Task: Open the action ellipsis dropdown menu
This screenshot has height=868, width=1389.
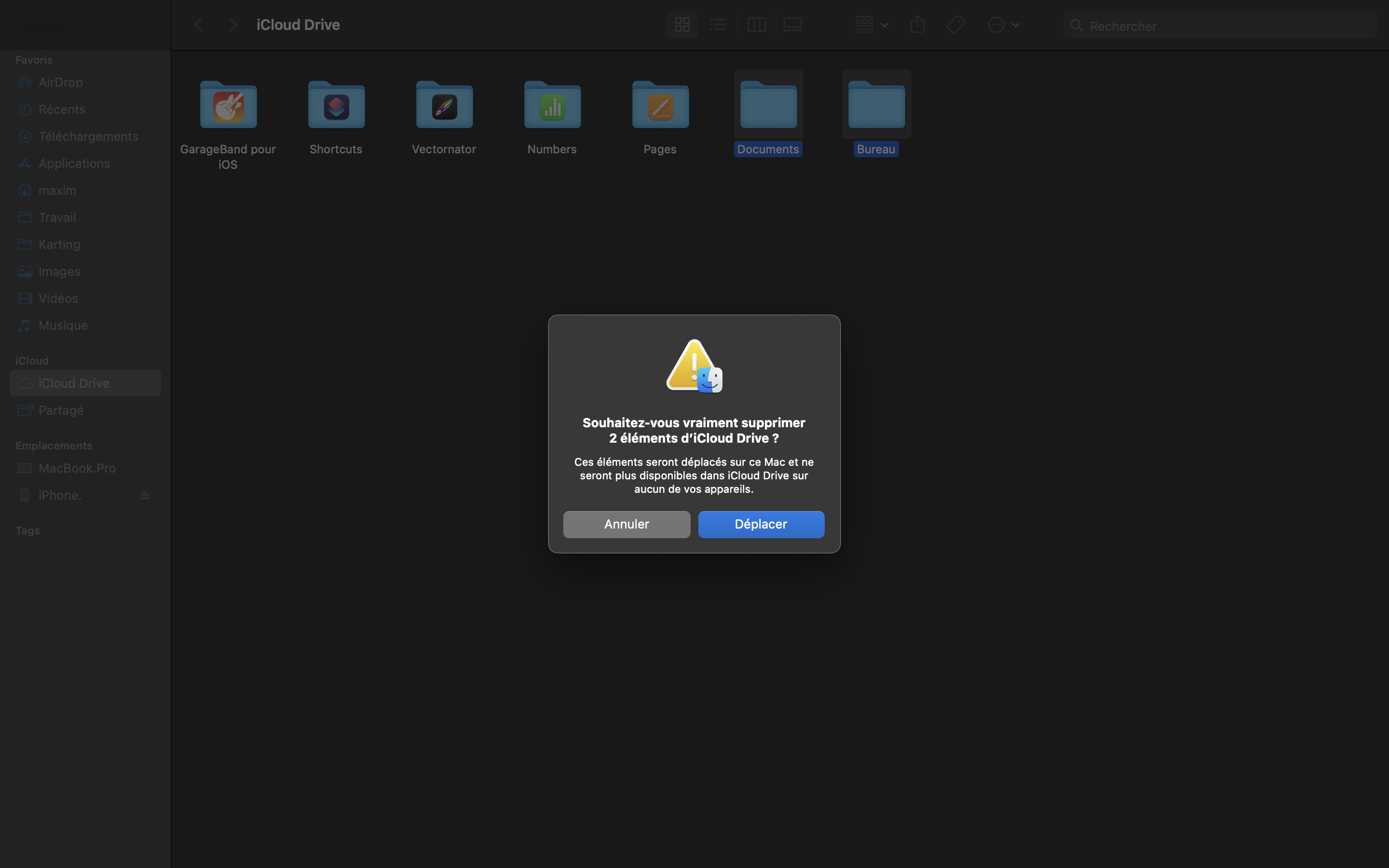Action: [x=1003, y=25]
